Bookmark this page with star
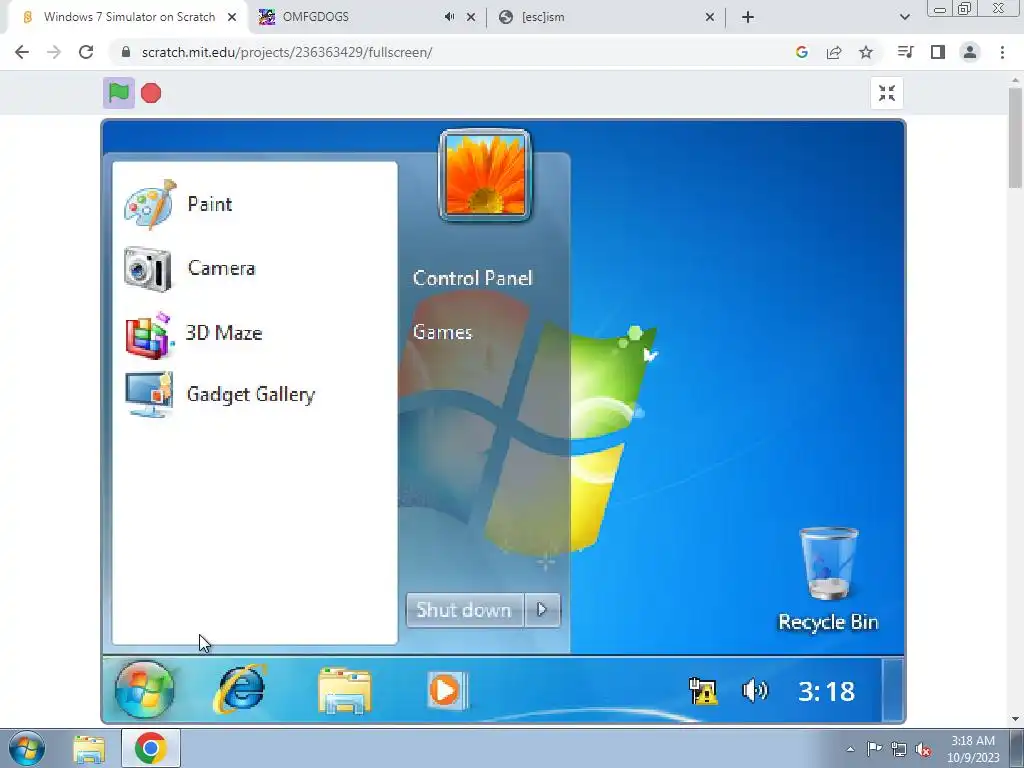The image size is (1024, 768). pyautogui.click(x=866, y=52)
